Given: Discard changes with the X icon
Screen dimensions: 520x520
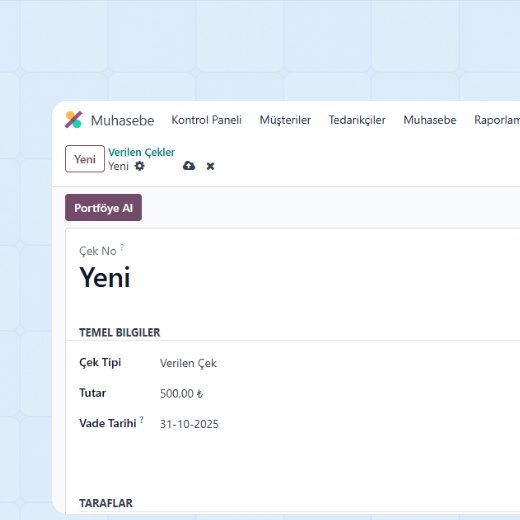Looking at the screenshot, I should [x=210, y=166].
